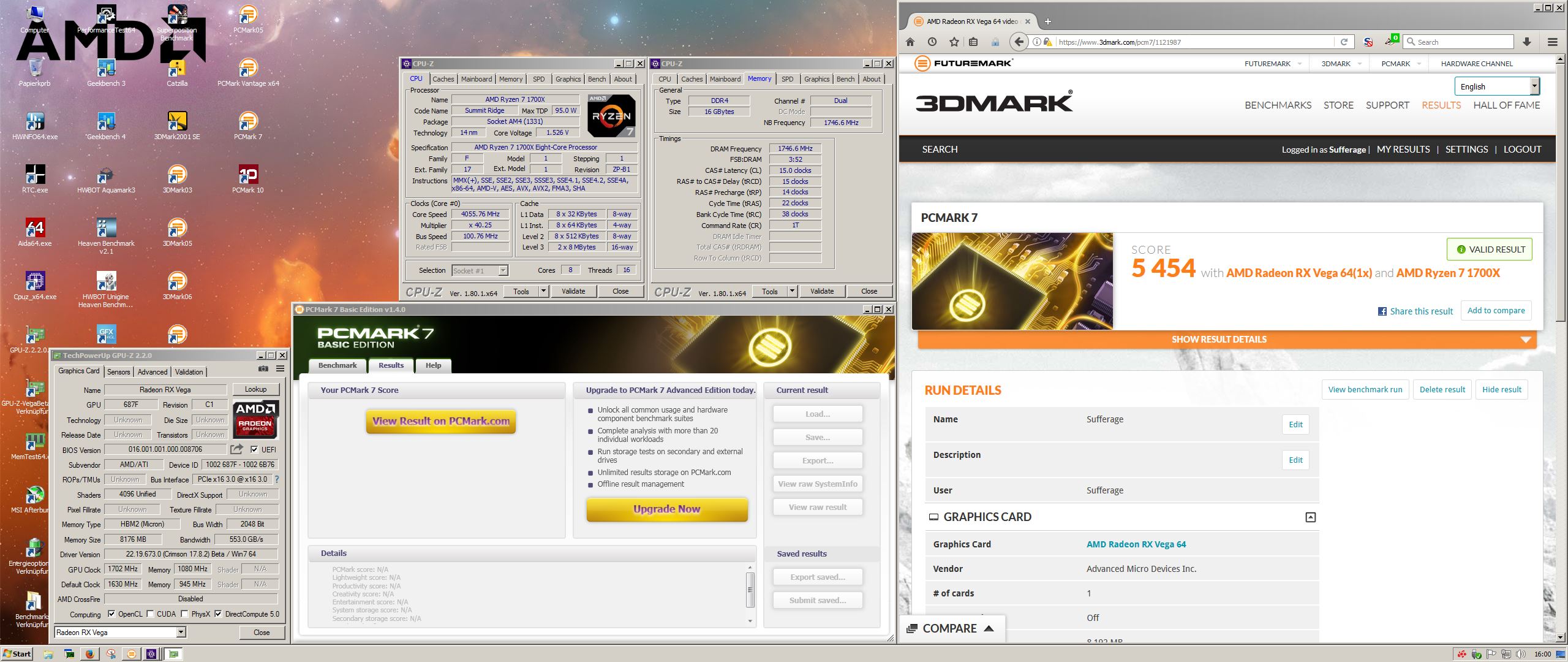Open English language dropdown on 3DMark
1568x662 pixels.
1497,86
